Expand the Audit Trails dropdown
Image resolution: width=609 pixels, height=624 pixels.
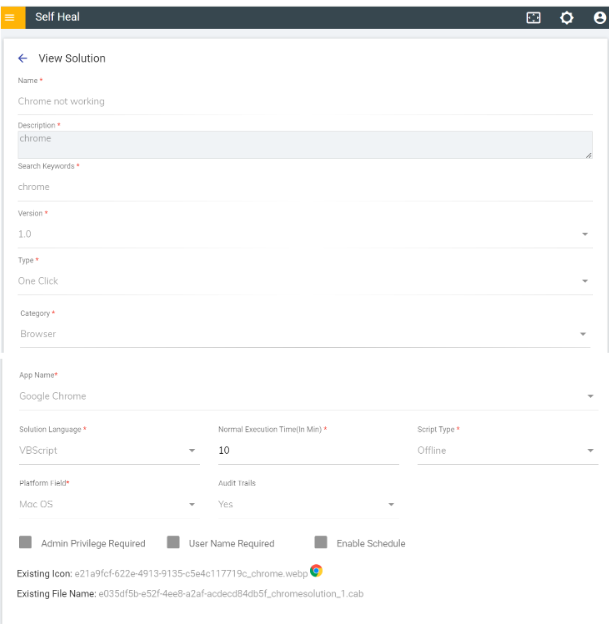click(x=391, y=505)
